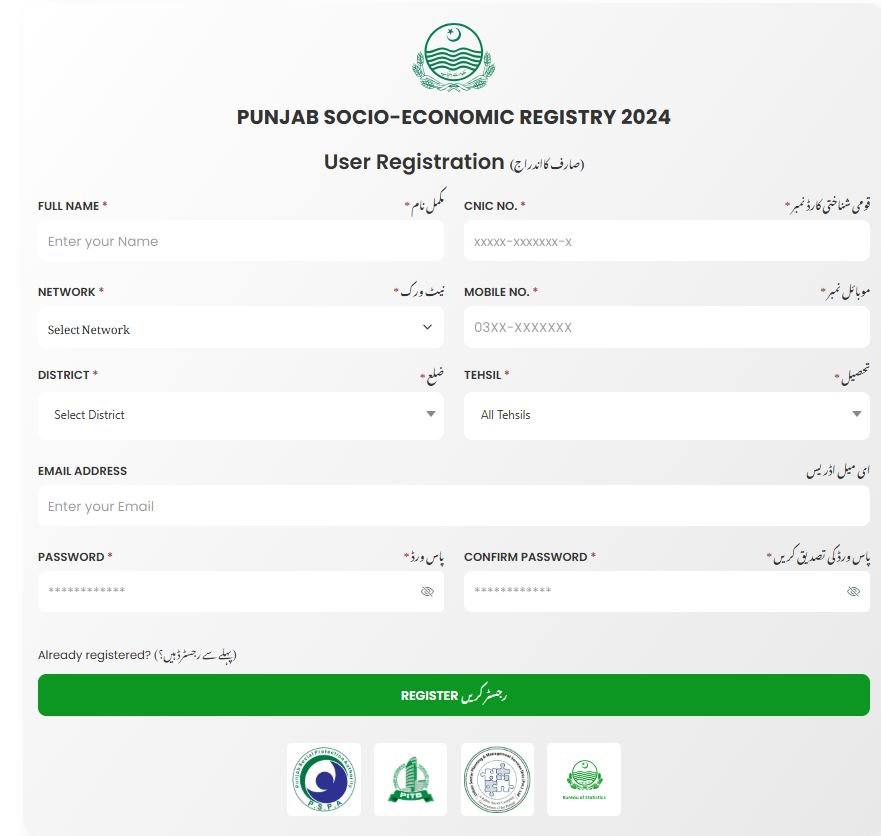The height and width of the screenshot is (836, 881).
Task: Click the Enter your Name field
Action: point(240,240)
